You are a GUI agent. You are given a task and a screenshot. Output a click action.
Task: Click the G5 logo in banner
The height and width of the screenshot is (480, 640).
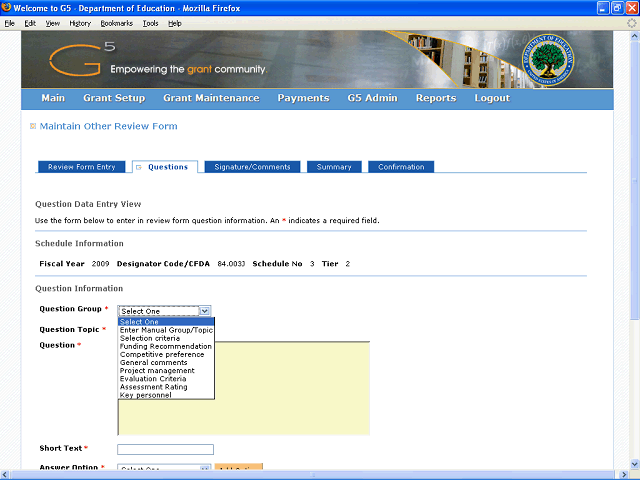[x=82, y=60]
